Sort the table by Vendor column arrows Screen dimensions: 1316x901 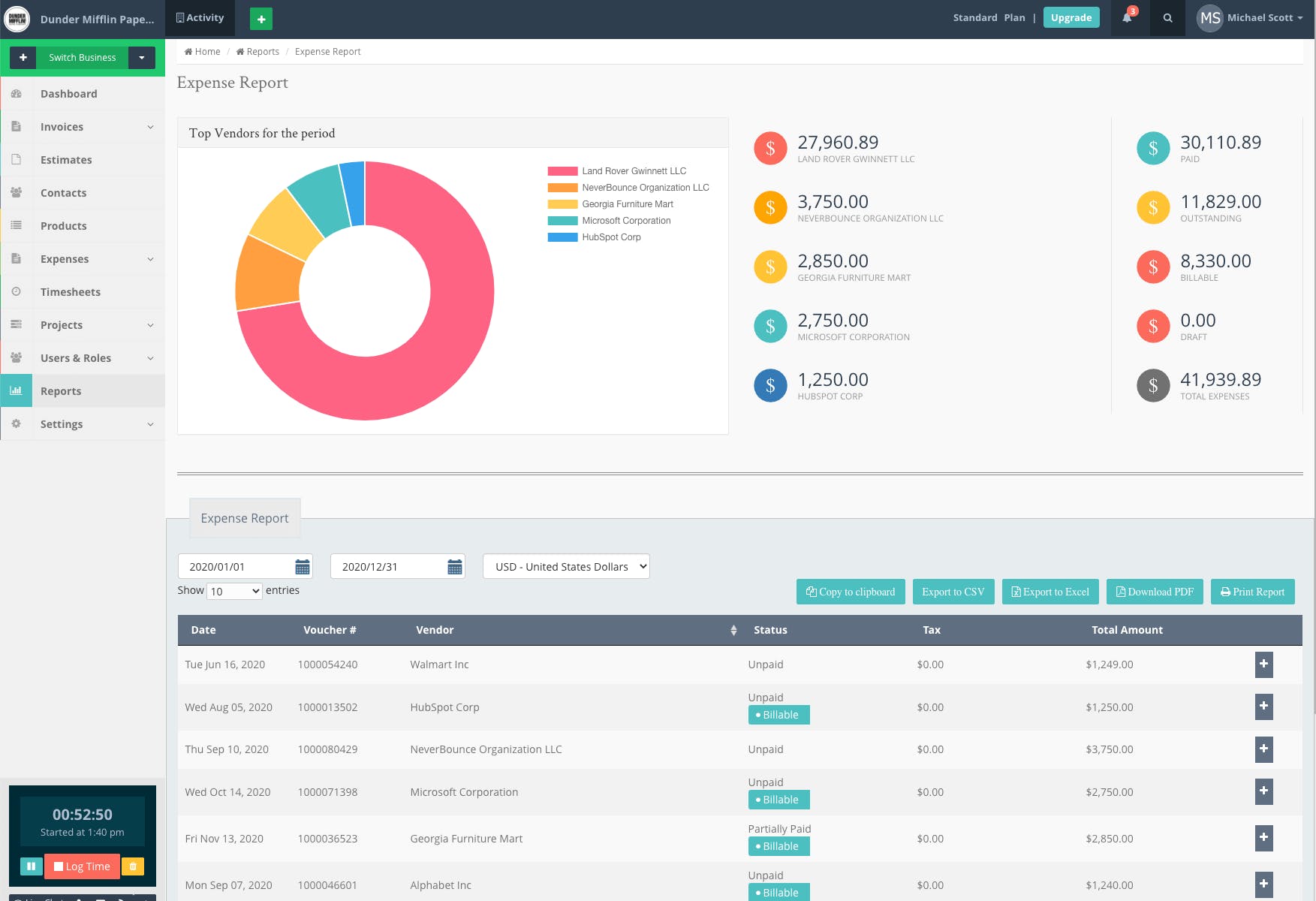(733, 630)
